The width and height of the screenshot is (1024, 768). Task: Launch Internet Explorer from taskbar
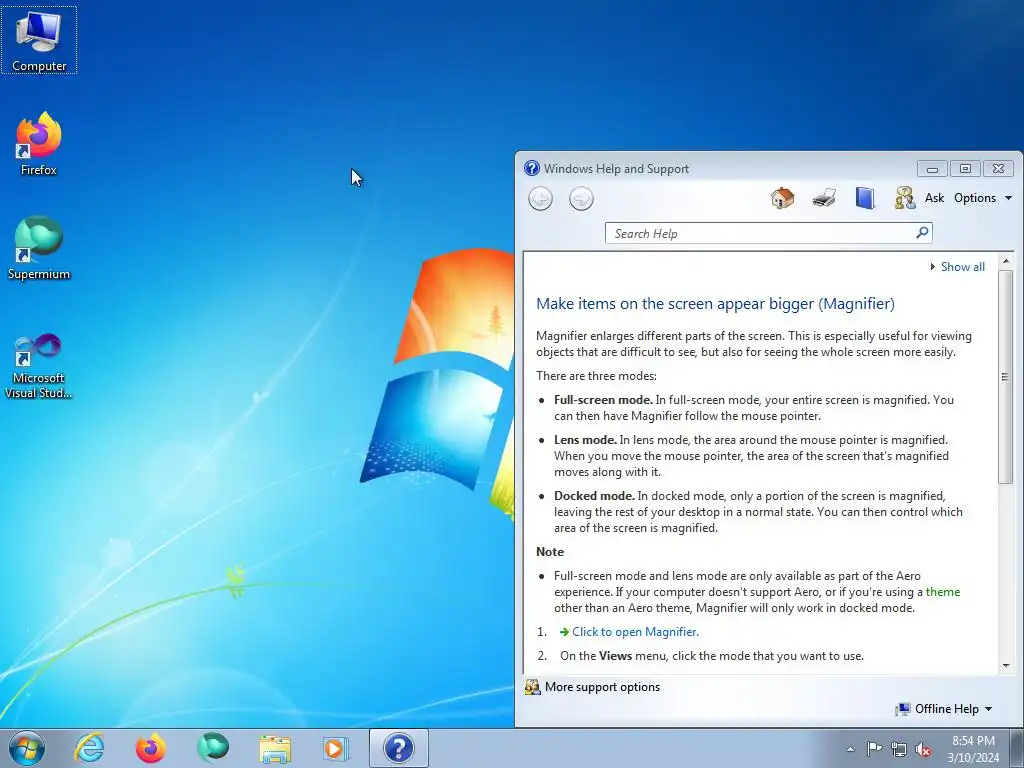point(89,748)
